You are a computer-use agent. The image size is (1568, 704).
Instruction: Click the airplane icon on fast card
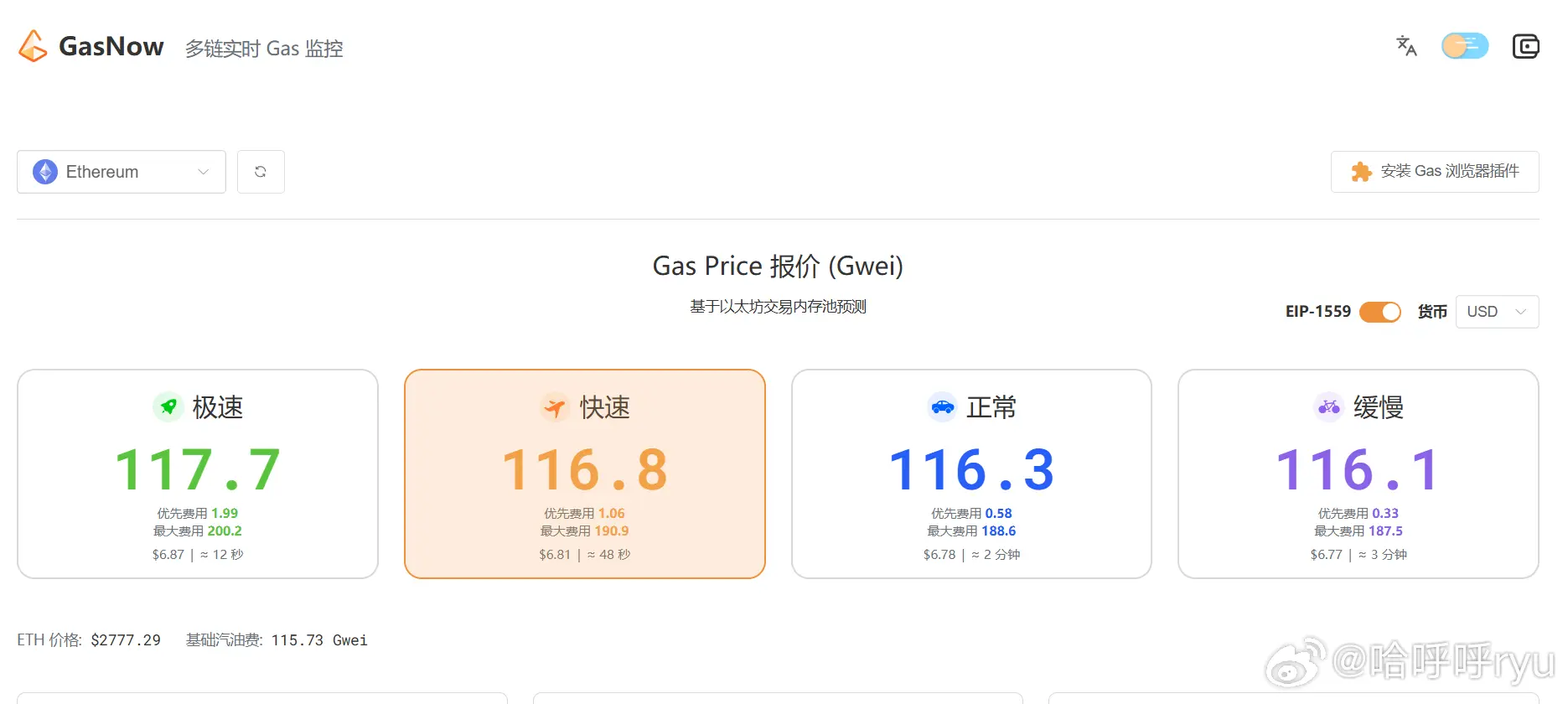click(x=554, y=407)
